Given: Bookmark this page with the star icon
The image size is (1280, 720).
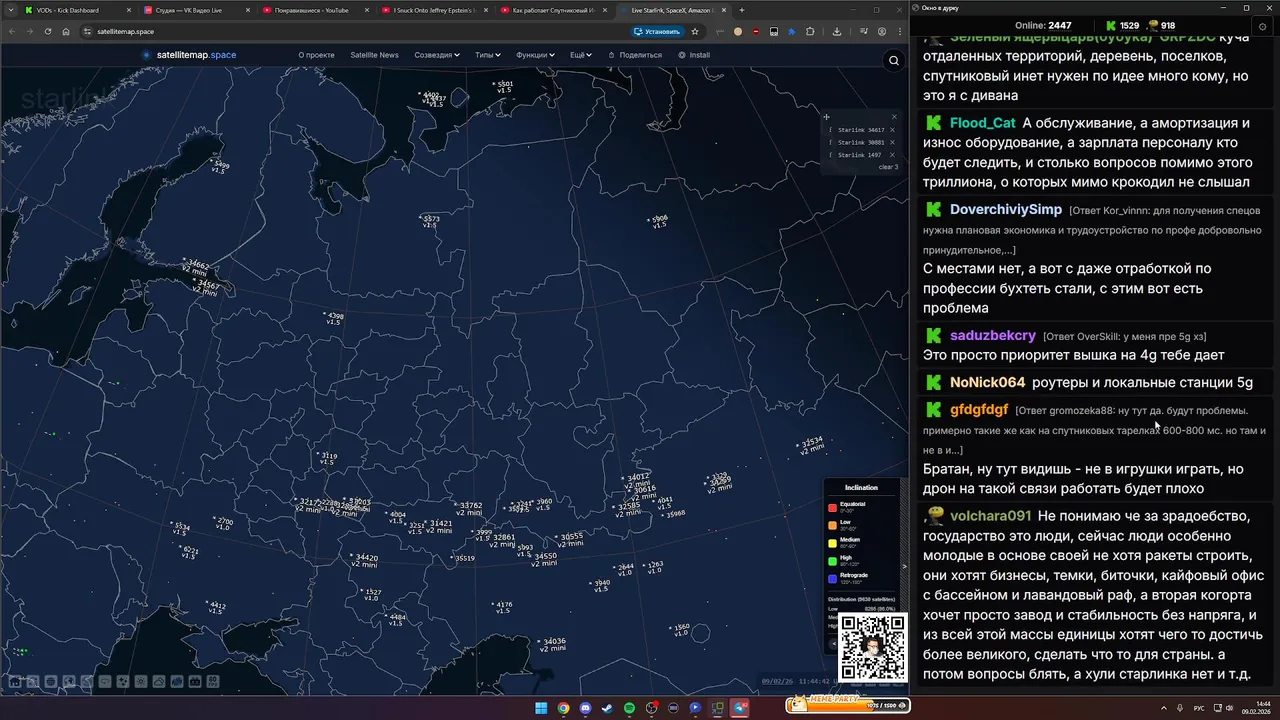Looking at the screenshot, I should [x=695, y=31].
